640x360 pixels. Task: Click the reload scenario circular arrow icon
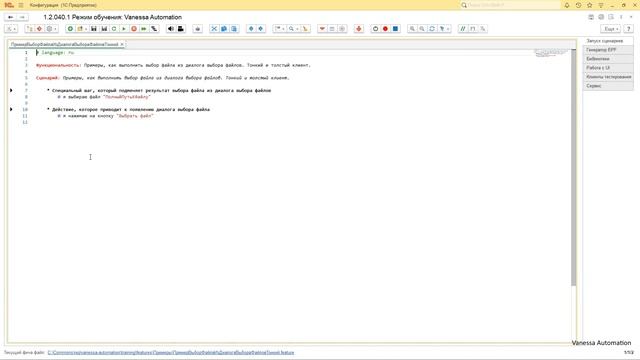coord(114,29)
